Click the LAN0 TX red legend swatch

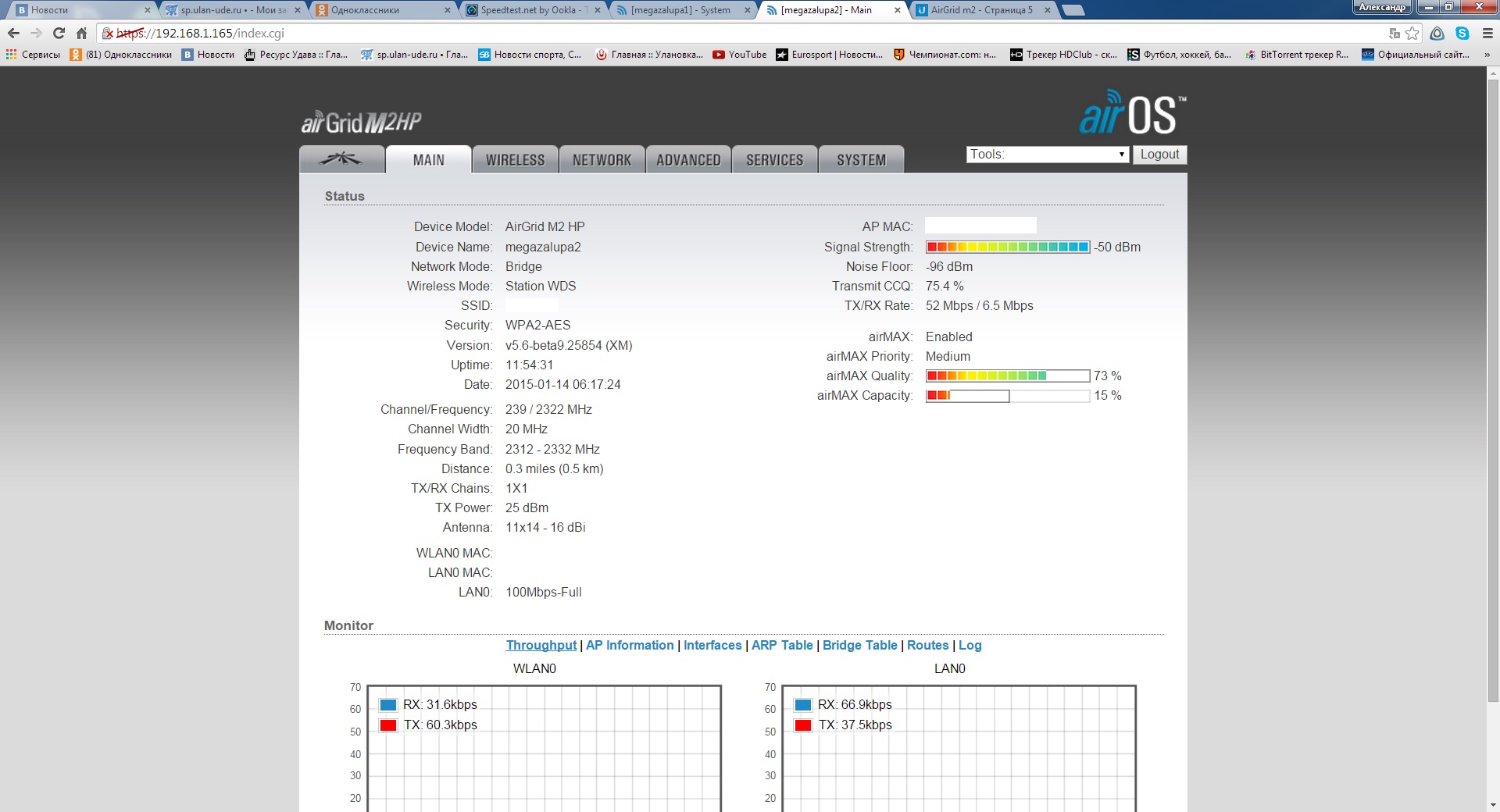tap(803, 725)
